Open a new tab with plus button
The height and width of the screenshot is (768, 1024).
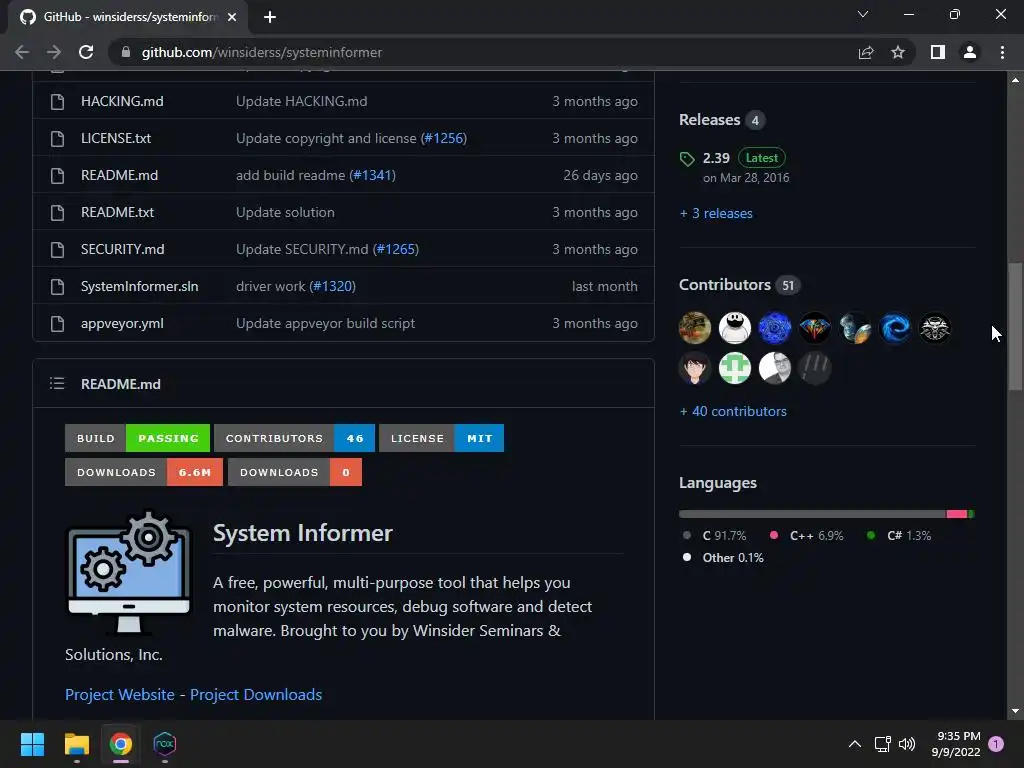(x=270, y=17)
